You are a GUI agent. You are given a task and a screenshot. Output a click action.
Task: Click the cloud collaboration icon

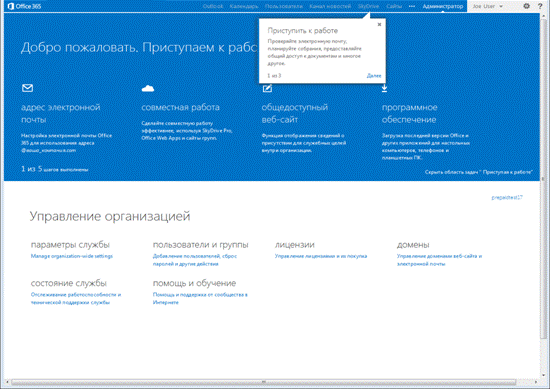coord(148,88)
